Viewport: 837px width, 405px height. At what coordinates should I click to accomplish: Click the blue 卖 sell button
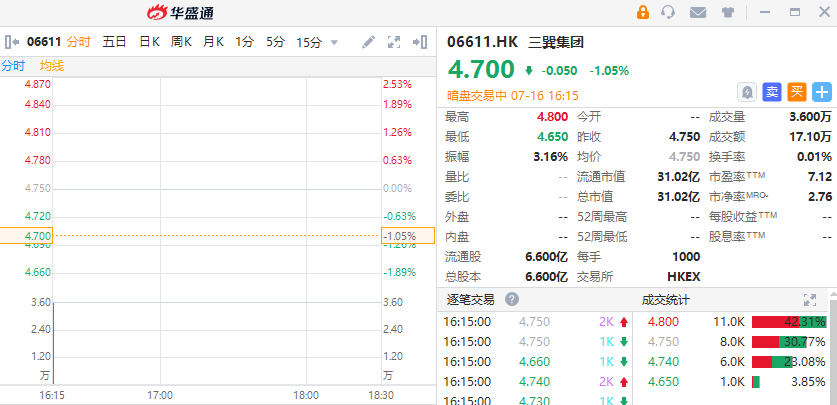(x=772, y=92)
